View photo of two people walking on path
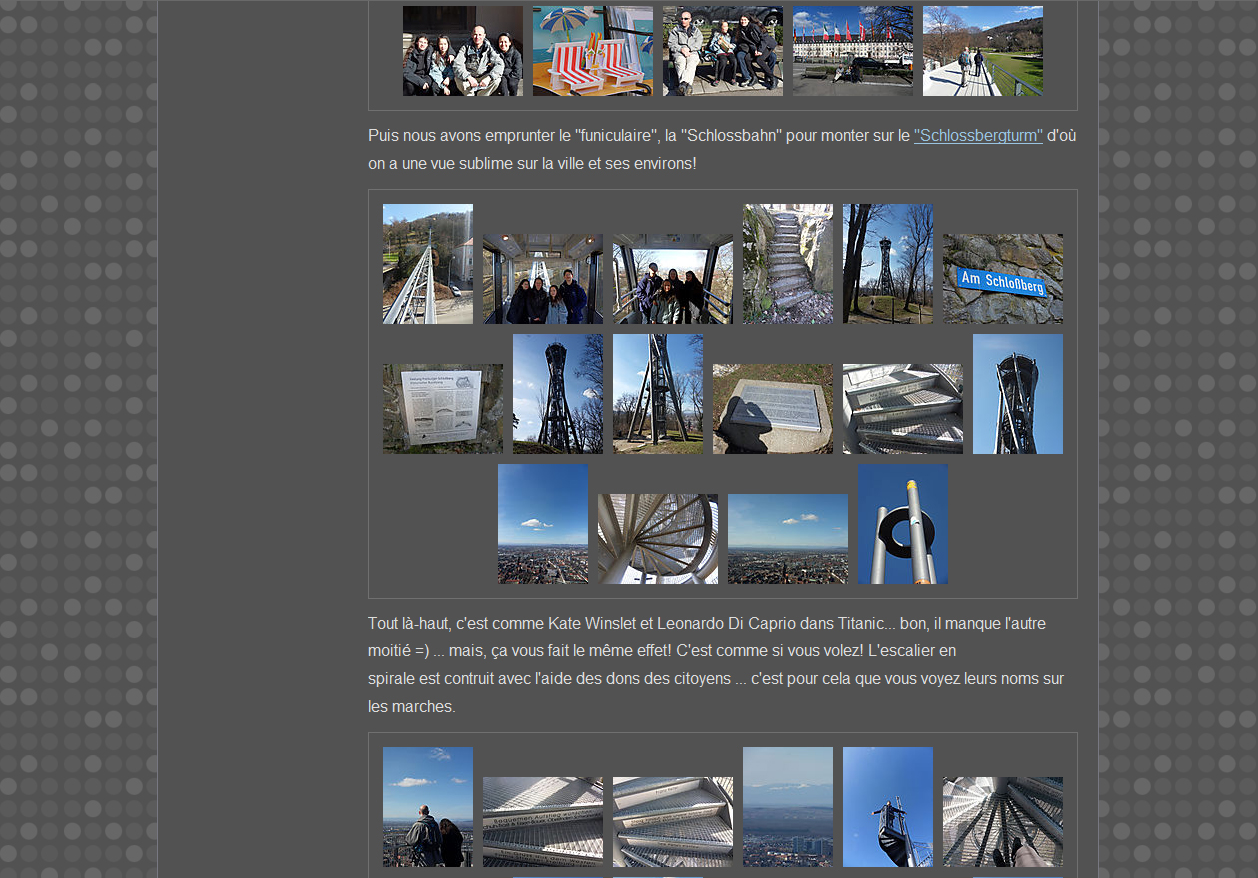 click(x=982, y=51)
